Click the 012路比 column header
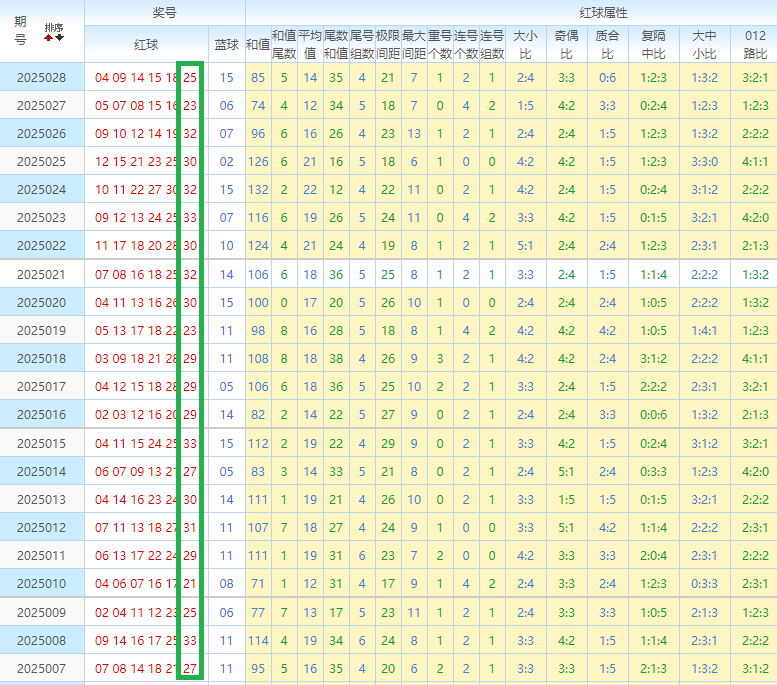This screenshot has height=685, width=777. [x=755, y=45]
